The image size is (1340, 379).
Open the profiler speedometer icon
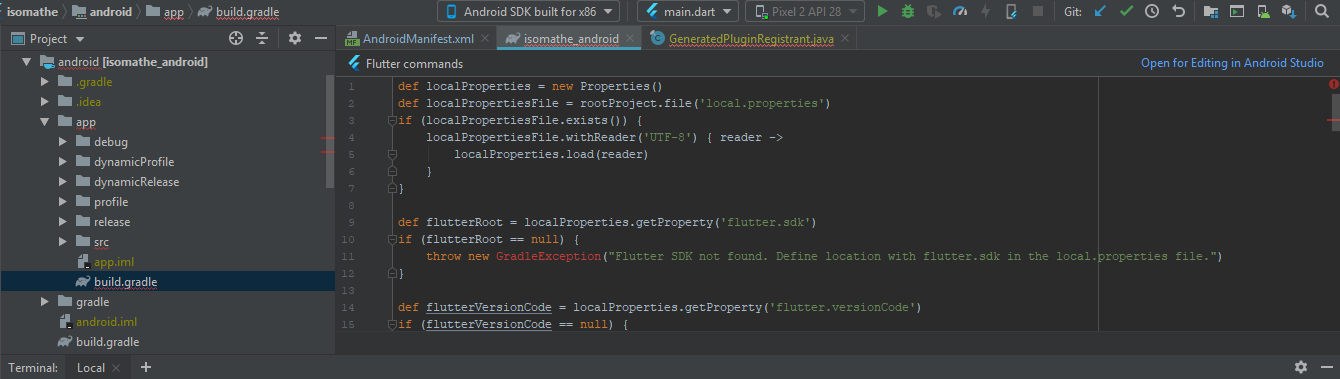tap(960, 12)
